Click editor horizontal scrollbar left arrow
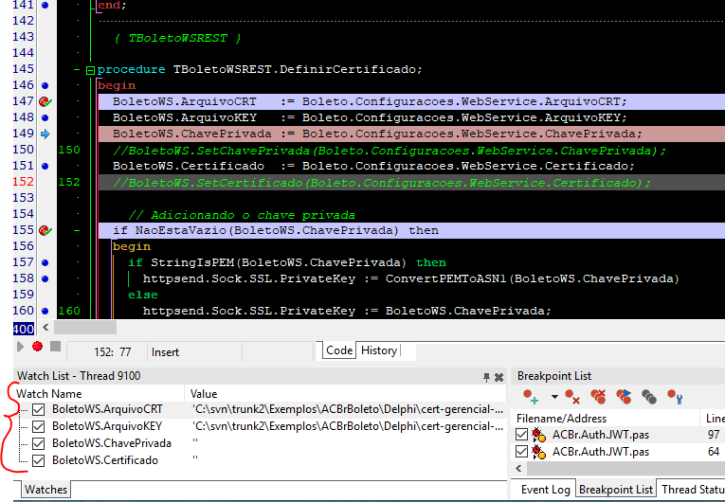This screenshot has width=725, height=502. click(46, 327)
